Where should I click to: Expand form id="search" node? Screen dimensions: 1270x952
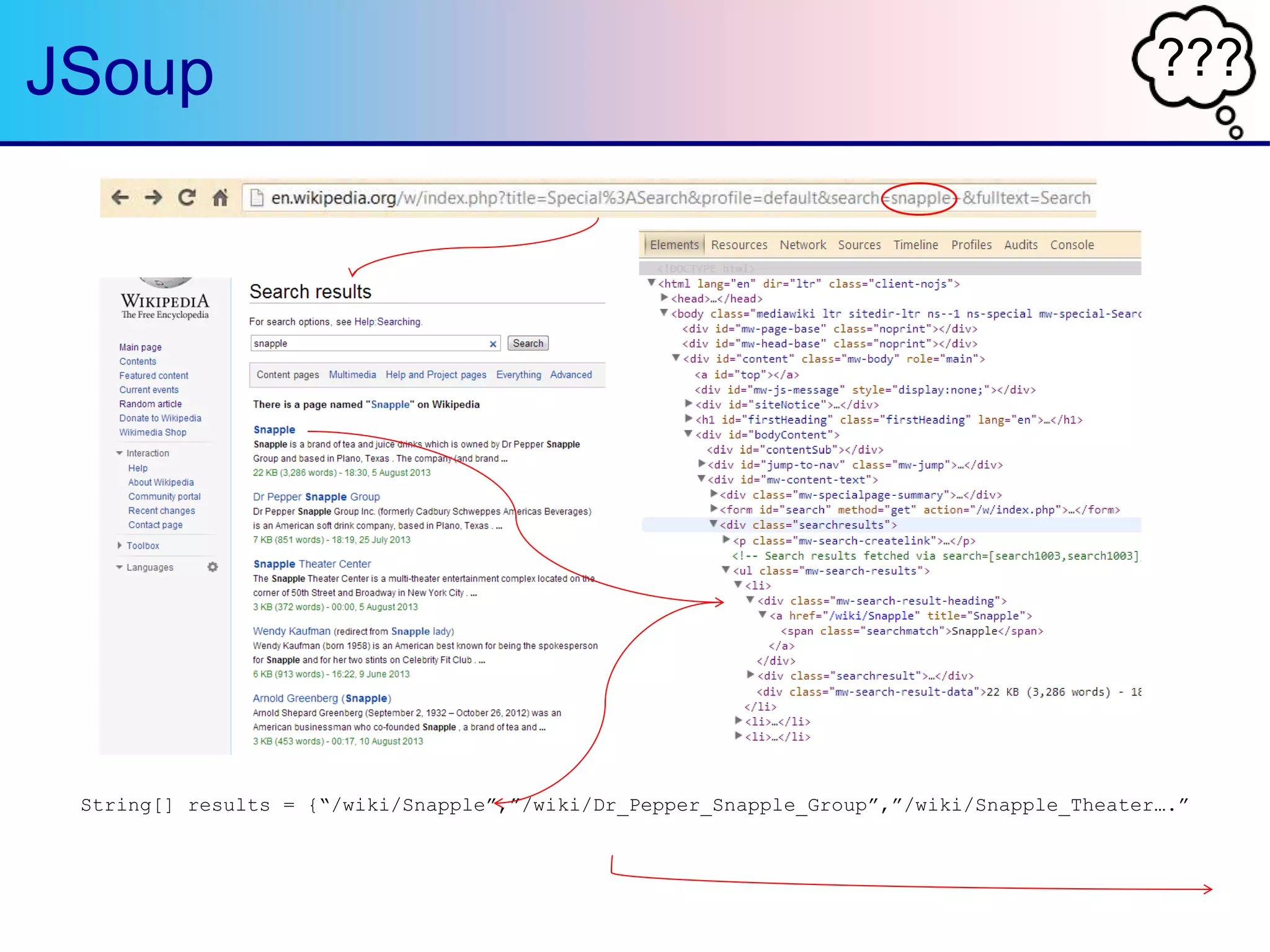click(713, 509)
